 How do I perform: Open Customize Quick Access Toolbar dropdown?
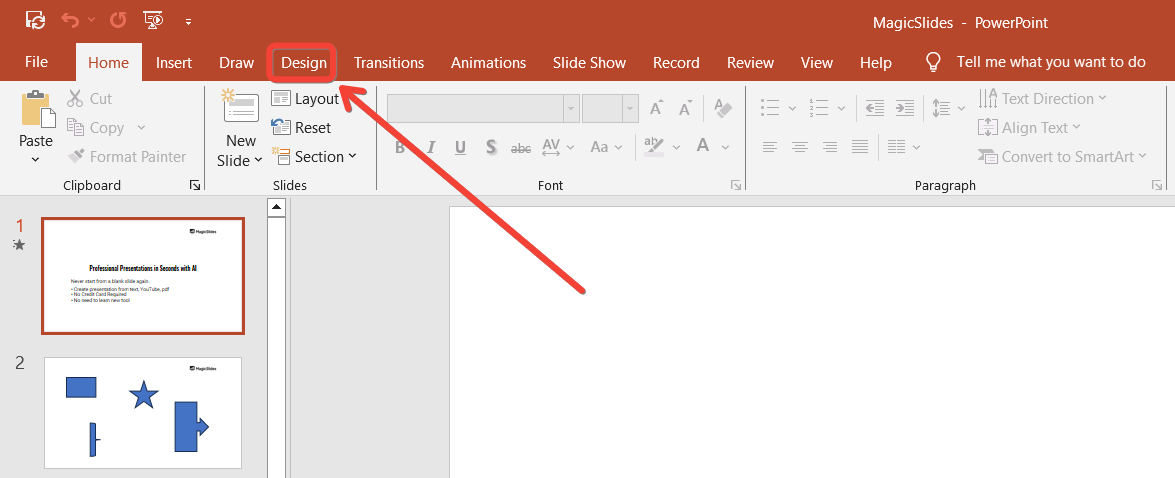[189, 22]
